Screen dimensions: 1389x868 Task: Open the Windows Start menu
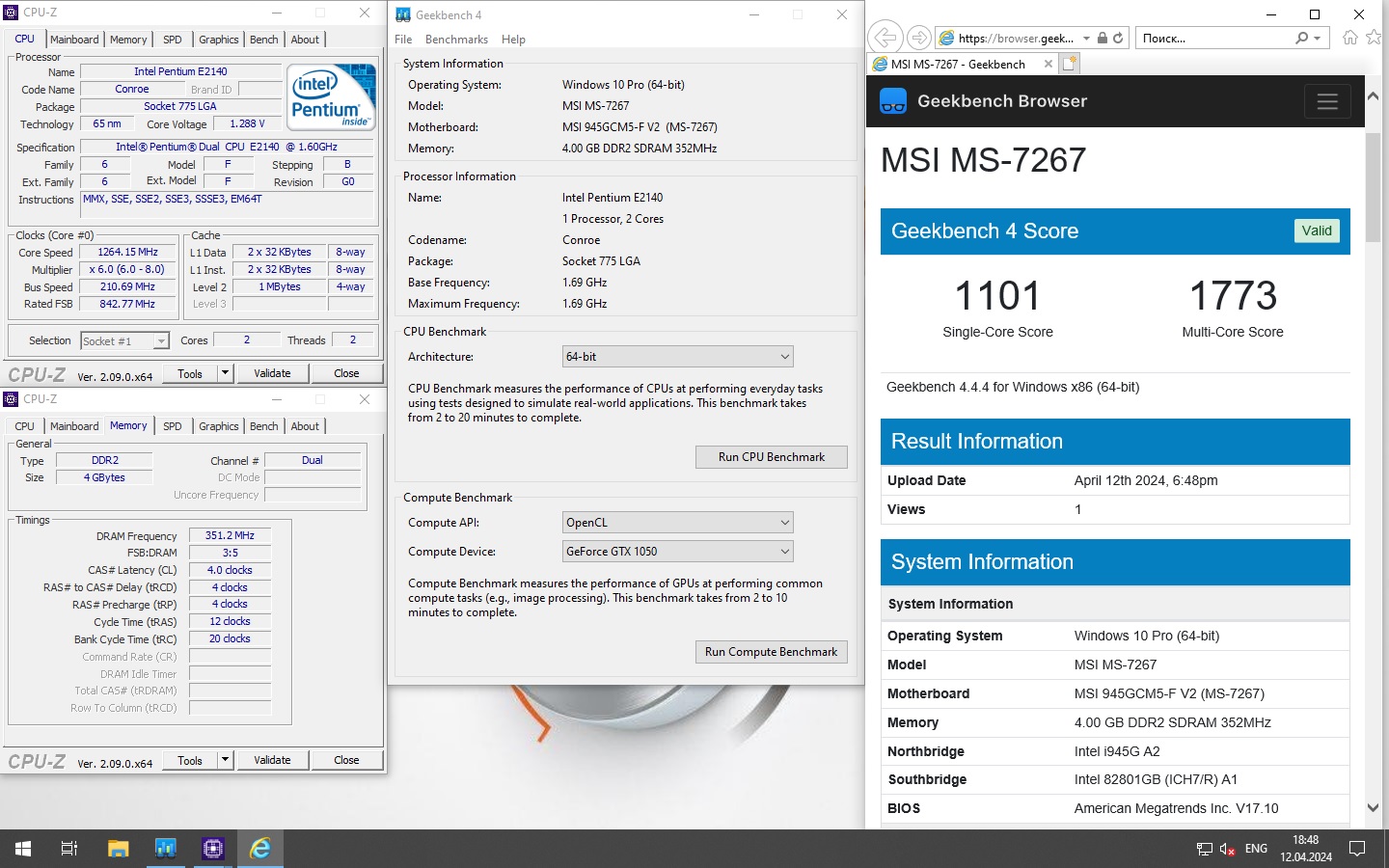tap(23, 849)
